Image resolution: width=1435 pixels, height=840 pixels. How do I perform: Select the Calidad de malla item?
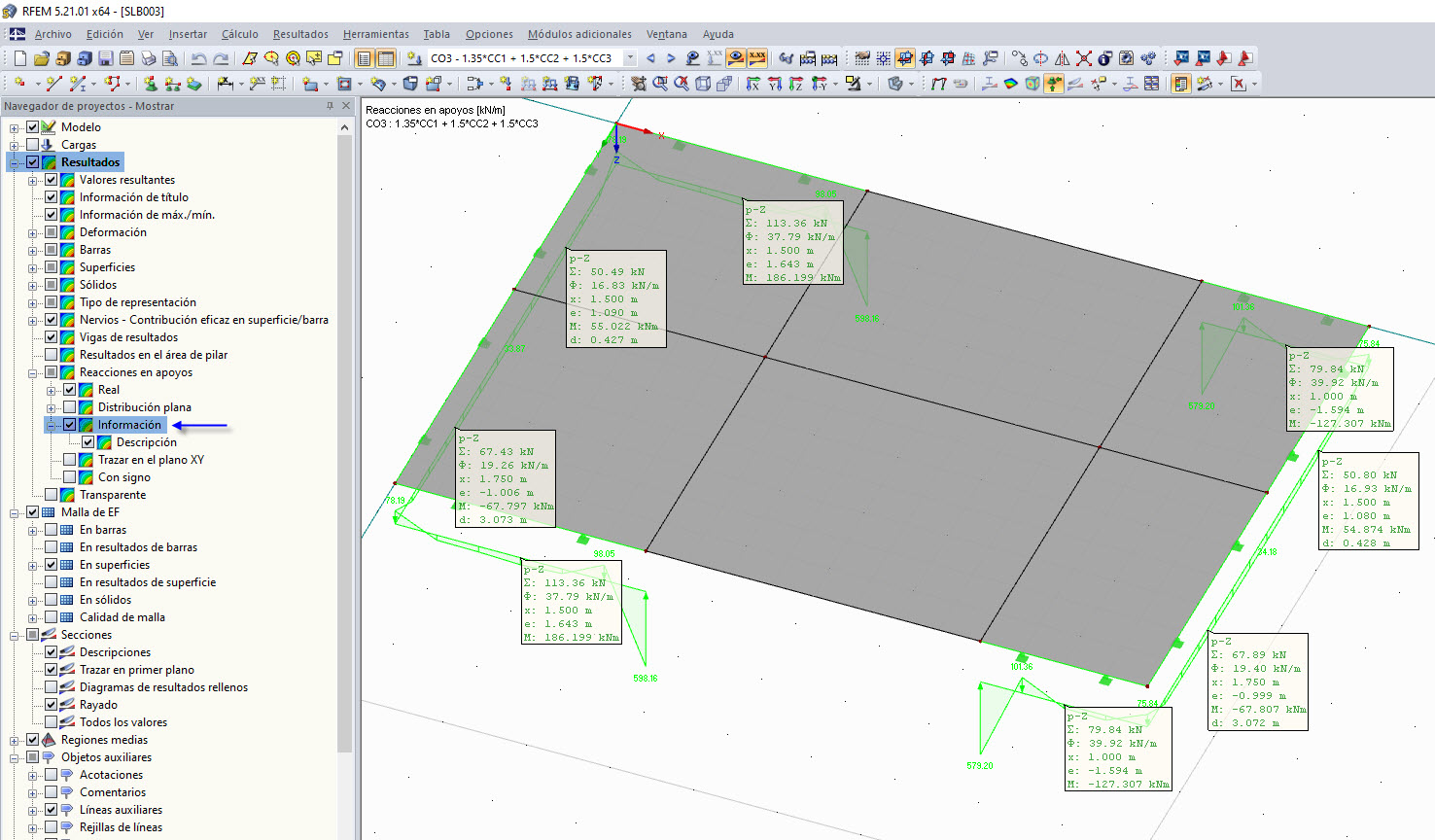pos(122,617)
